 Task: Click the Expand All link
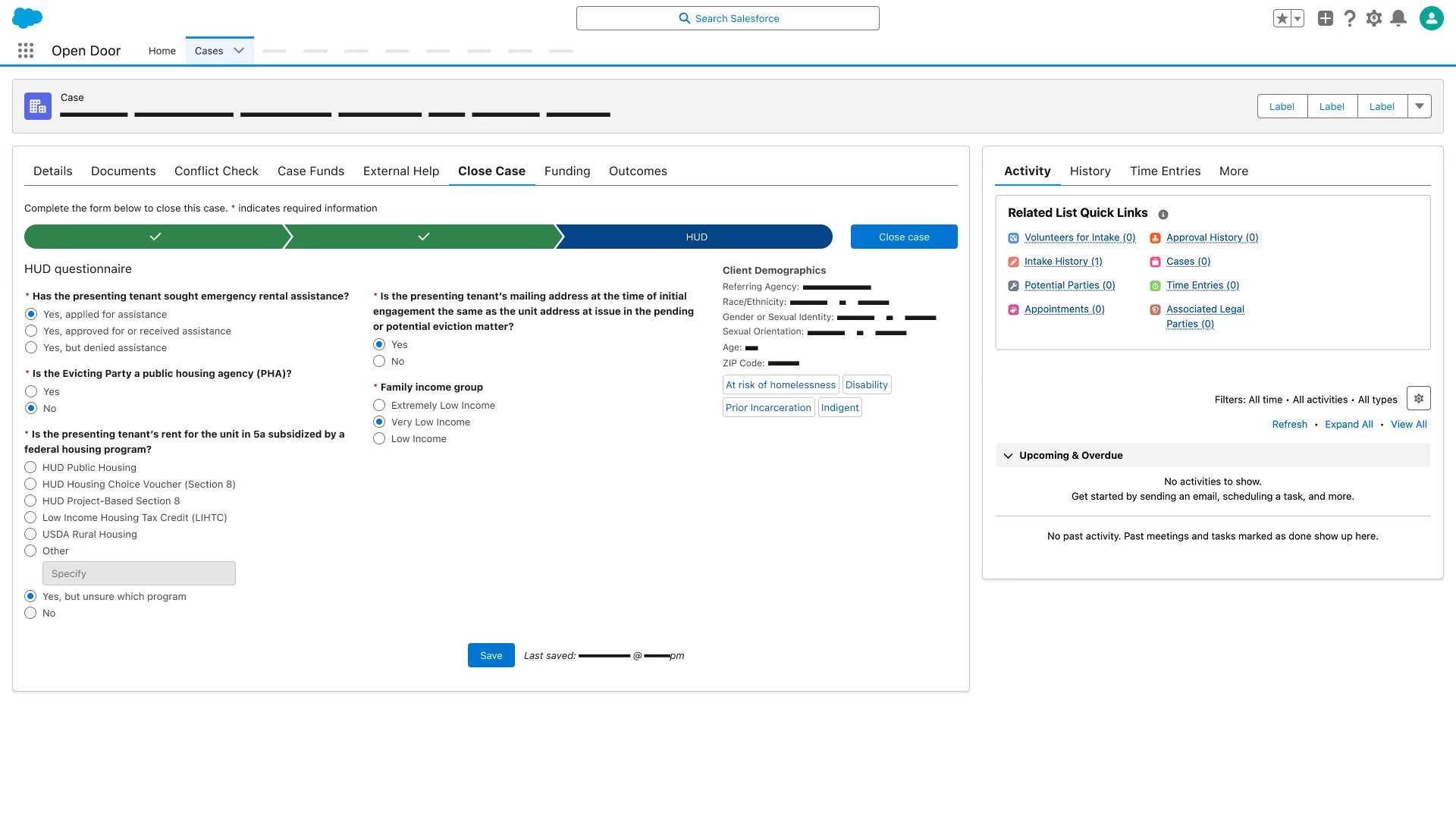(1348, 425)
